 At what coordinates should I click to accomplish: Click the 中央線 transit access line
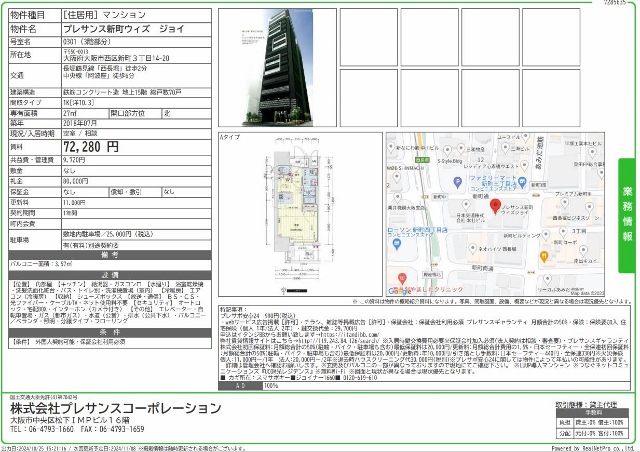point(98,76)
